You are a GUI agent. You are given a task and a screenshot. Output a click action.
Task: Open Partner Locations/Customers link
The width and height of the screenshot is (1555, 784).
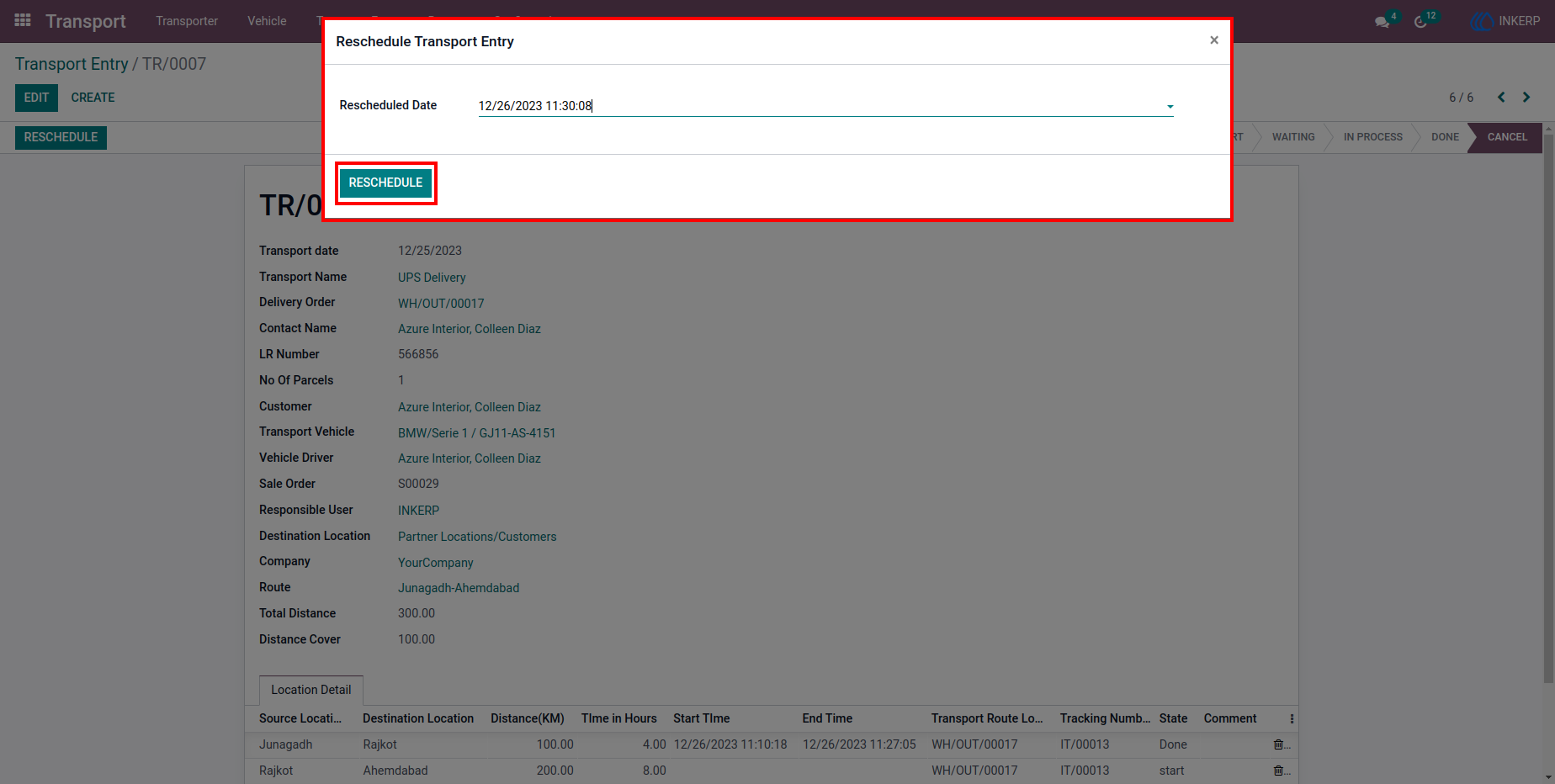pos(477,537)
